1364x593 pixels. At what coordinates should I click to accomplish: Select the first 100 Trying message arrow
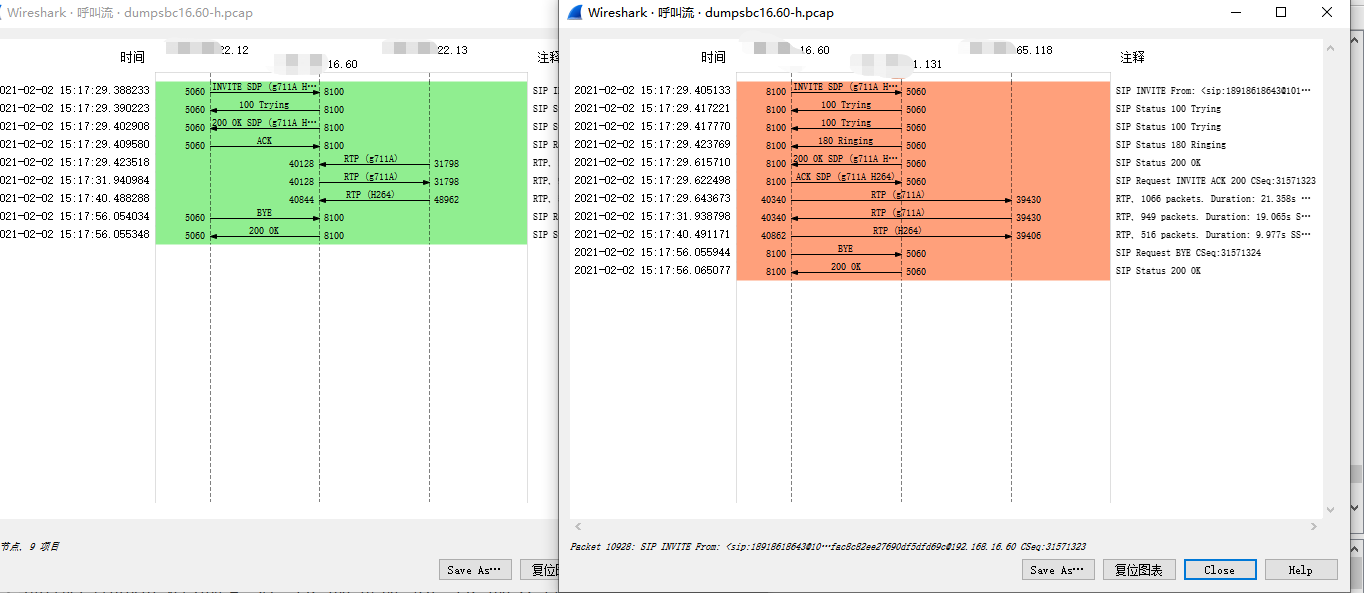point(845,108)
